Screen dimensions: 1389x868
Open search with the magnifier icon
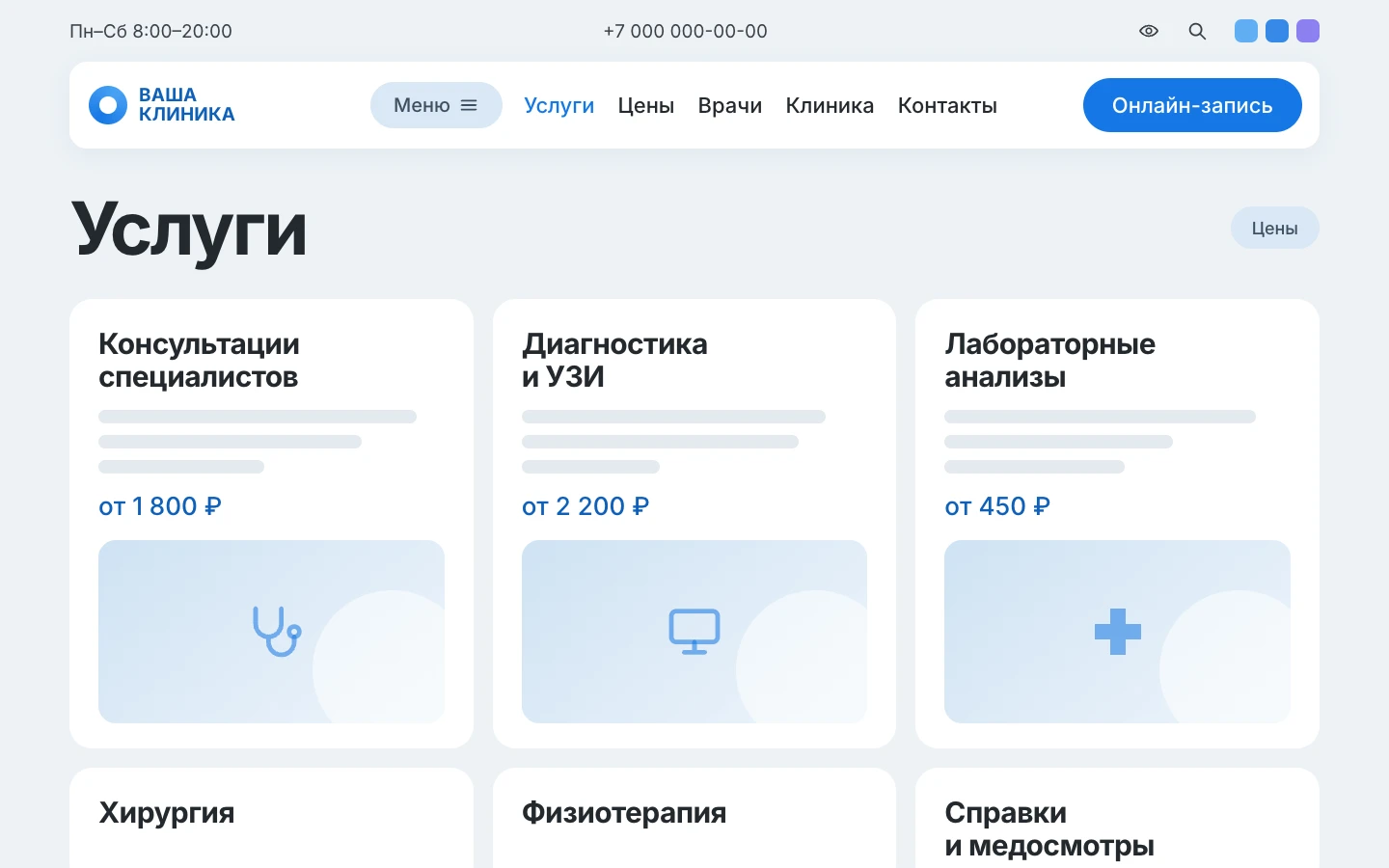click(1197, 31)
